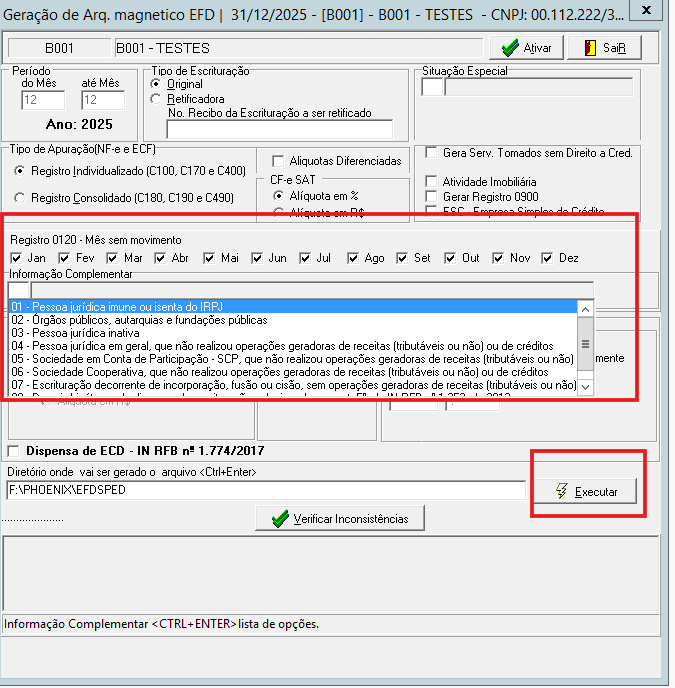Select the Original escrituração option
Image resolution: width=675 pixels, height=688 pixels.
point(155,83)
